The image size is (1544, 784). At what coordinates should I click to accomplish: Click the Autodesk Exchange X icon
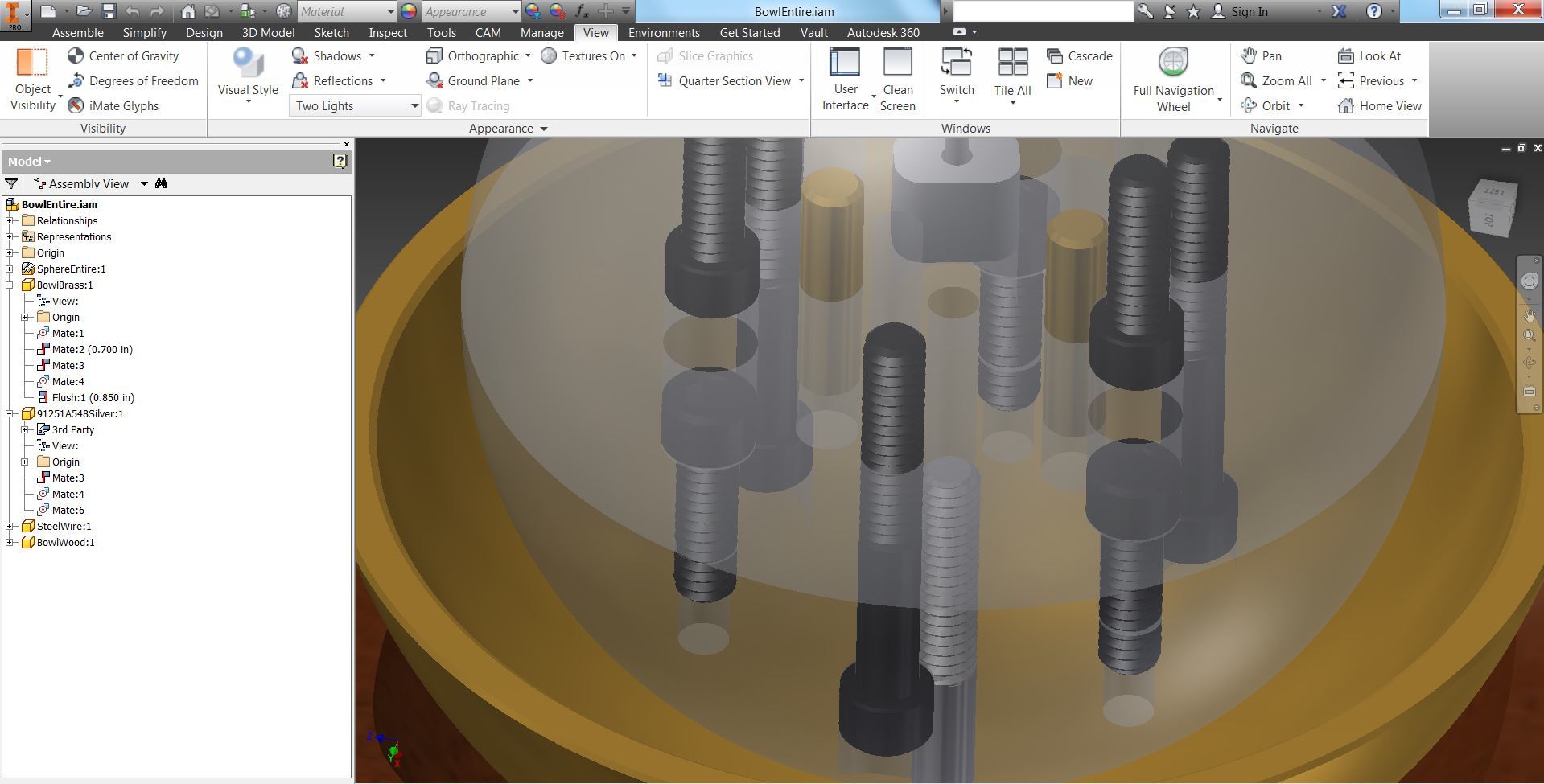(1339, 11)
